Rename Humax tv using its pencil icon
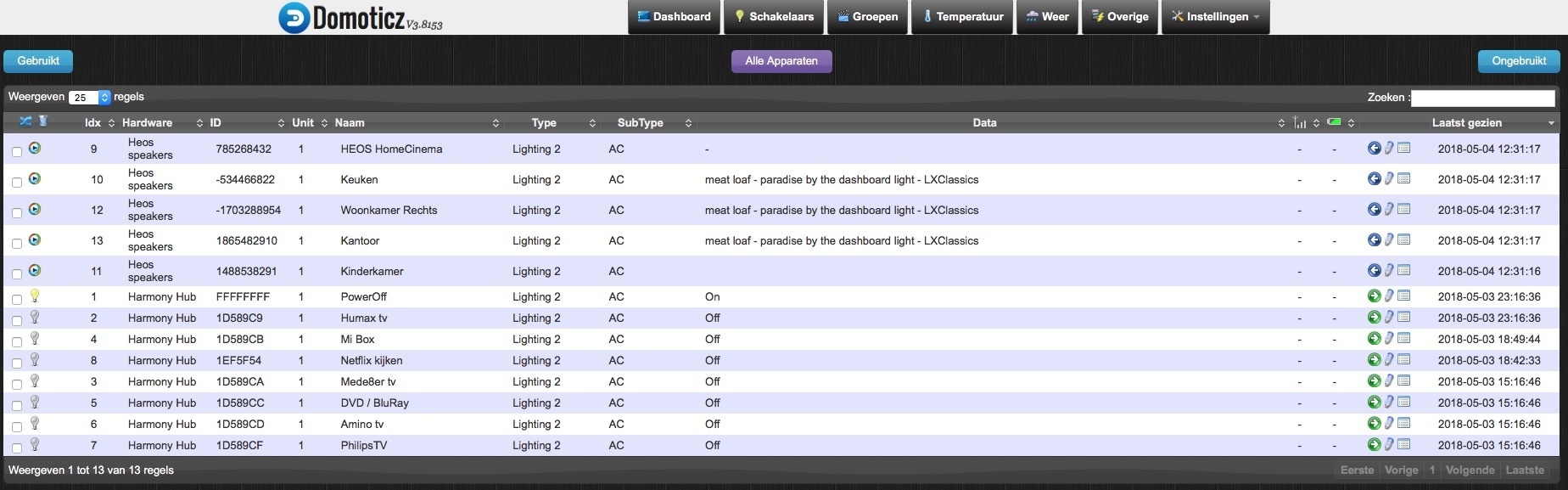 [1389, 317]
